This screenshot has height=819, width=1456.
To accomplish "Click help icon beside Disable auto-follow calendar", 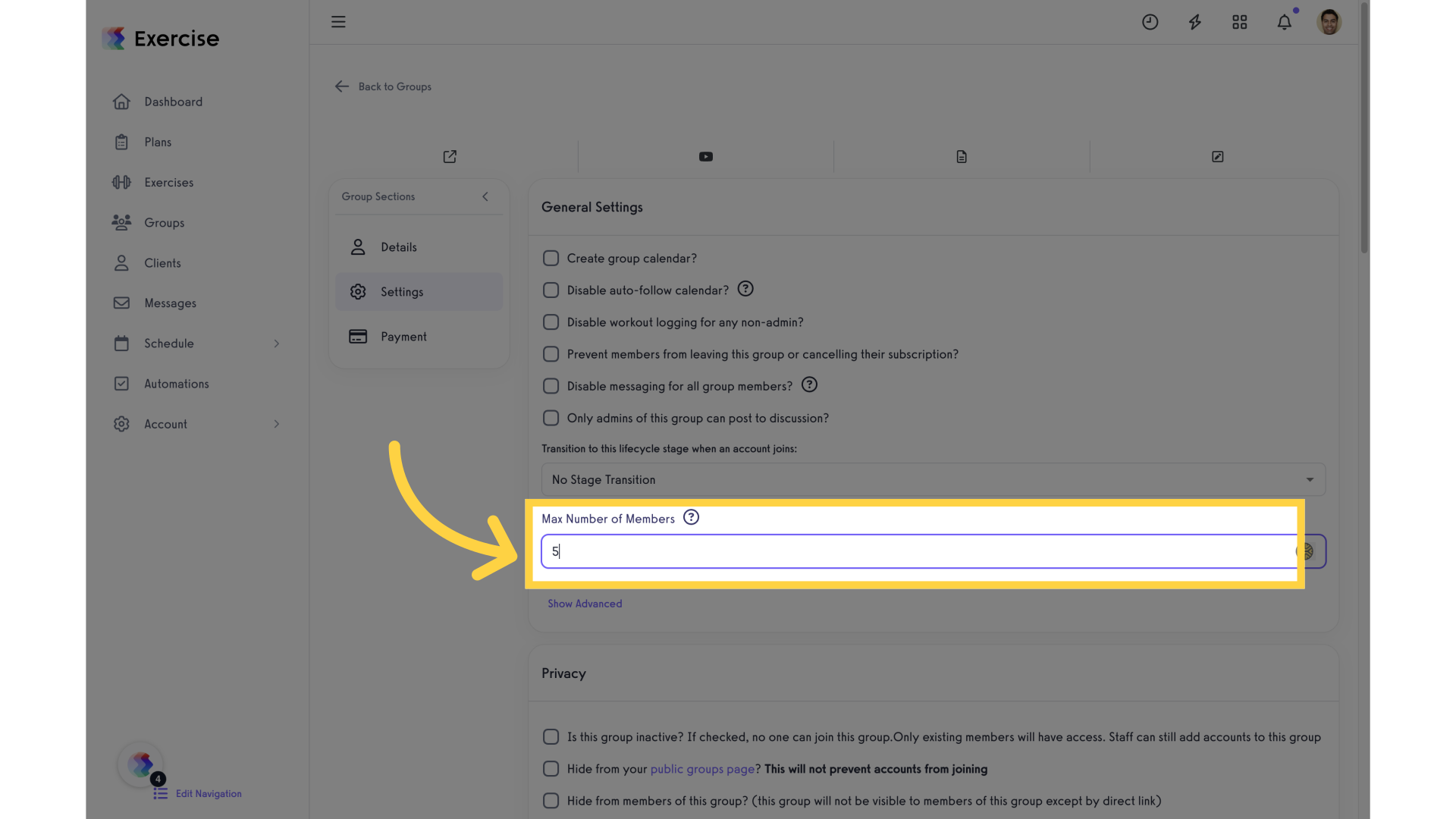I will pos(745,289).
